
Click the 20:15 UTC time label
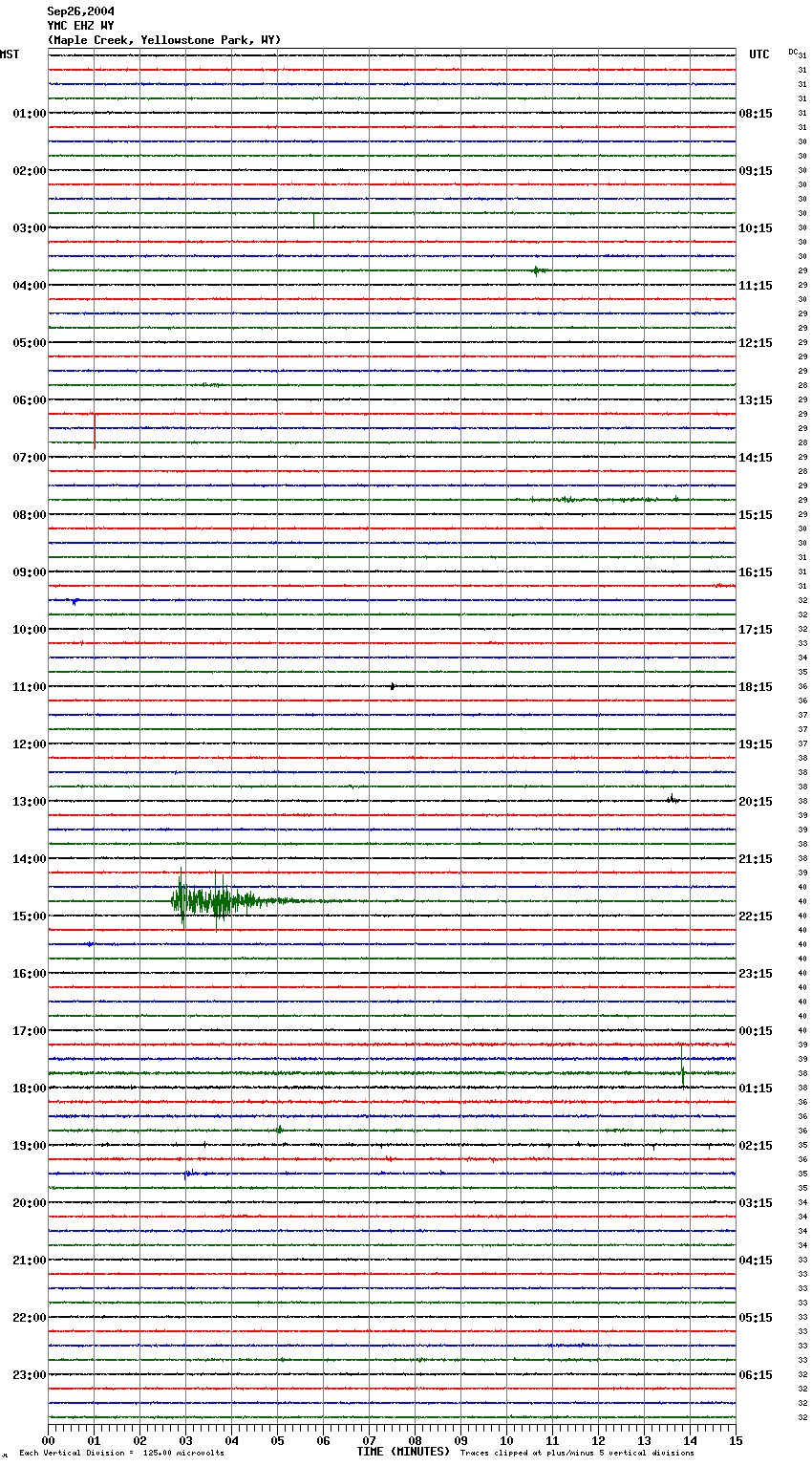coord(756,802)
